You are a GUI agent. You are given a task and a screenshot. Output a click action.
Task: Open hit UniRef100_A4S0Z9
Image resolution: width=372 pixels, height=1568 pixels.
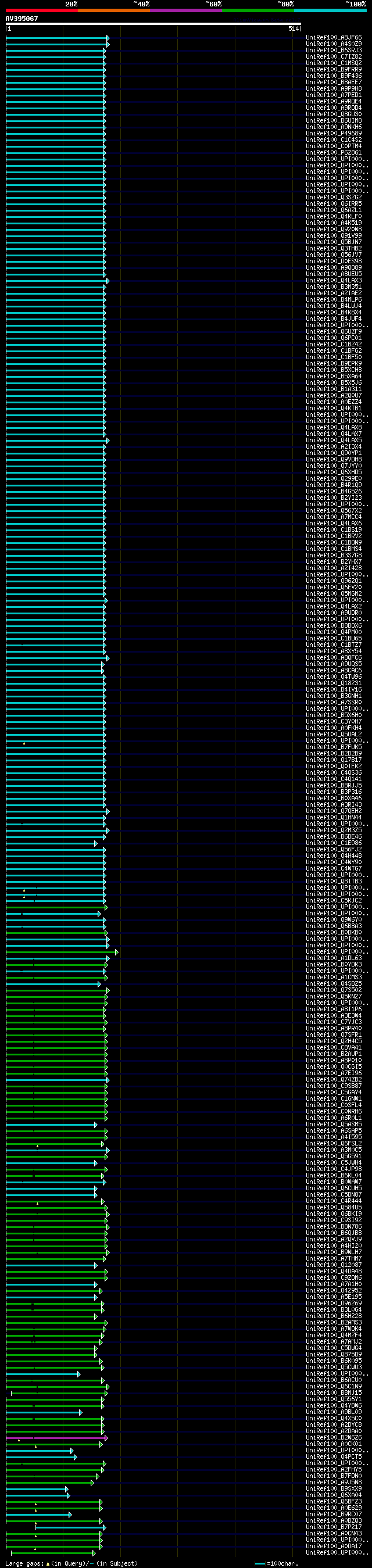334,44
